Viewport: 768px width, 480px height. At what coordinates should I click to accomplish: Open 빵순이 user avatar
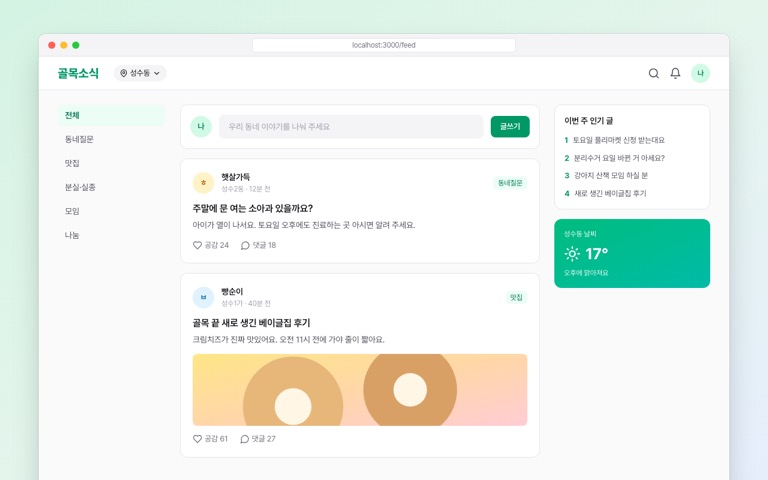coord(203,297)
